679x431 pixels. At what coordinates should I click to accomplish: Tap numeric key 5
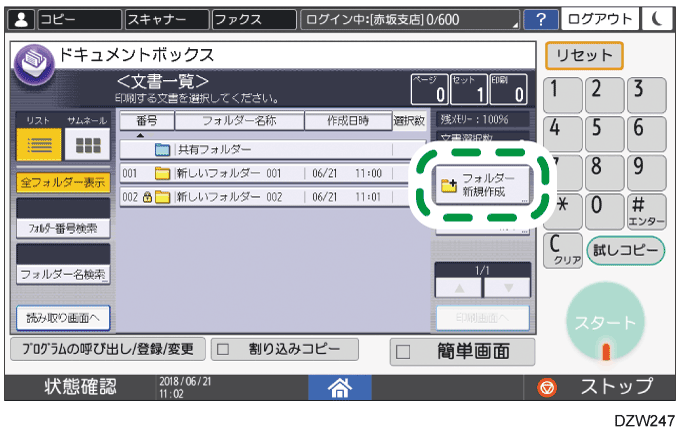[605, 134]
